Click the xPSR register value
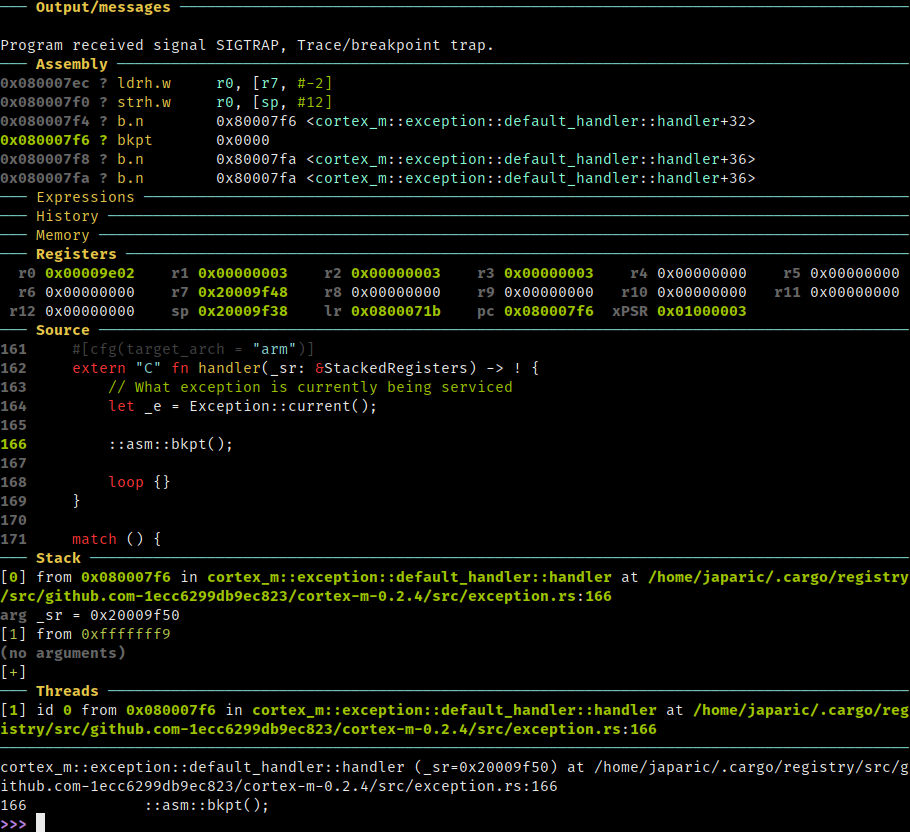This screenshot has width=910, height=832. [x=702, y=312]
